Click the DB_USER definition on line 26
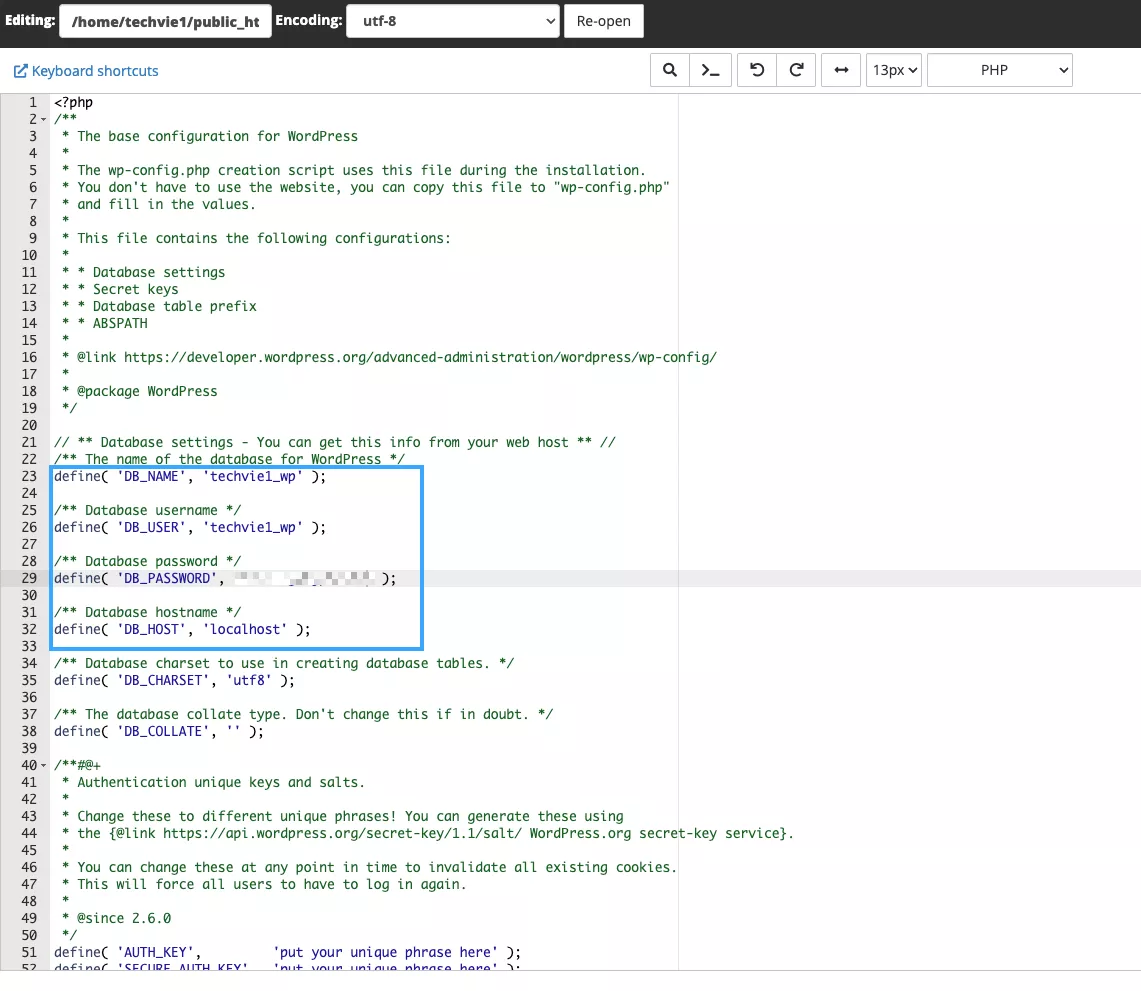 [190, 528]
